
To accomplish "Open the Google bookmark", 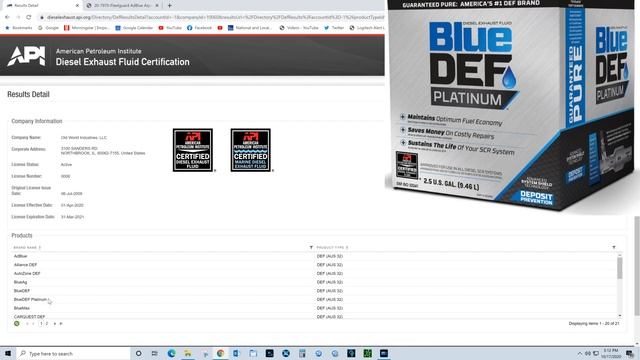I will (x=49, y=28).
